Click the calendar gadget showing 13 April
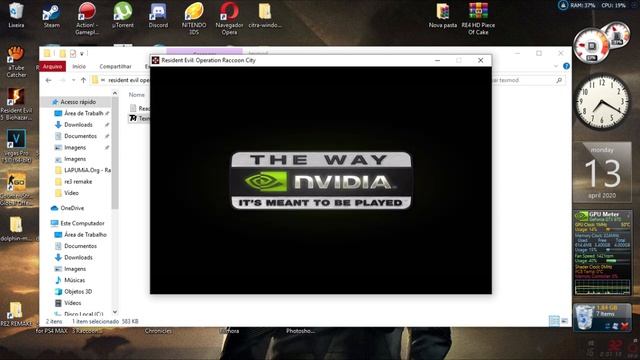Viewport: 640px width, 360px height. click(602, 172)
